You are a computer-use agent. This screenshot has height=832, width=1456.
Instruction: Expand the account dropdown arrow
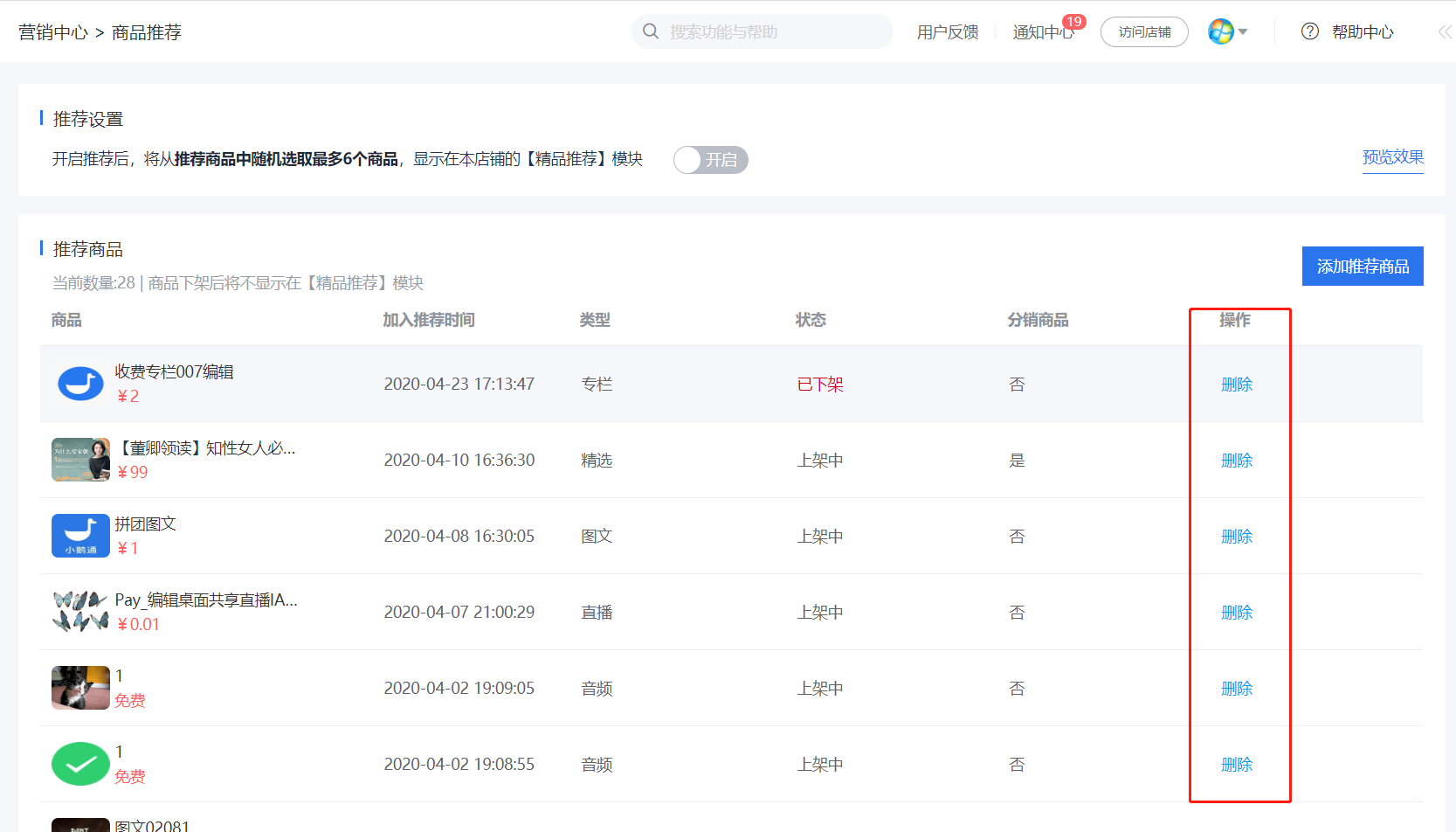point(1243,32)
